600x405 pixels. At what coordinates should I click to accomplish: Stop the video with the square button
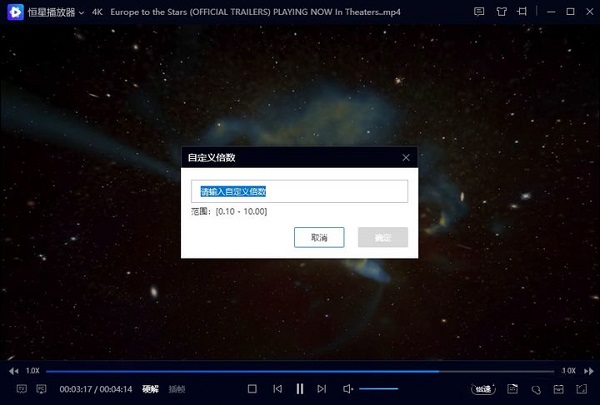coord(252,388)
